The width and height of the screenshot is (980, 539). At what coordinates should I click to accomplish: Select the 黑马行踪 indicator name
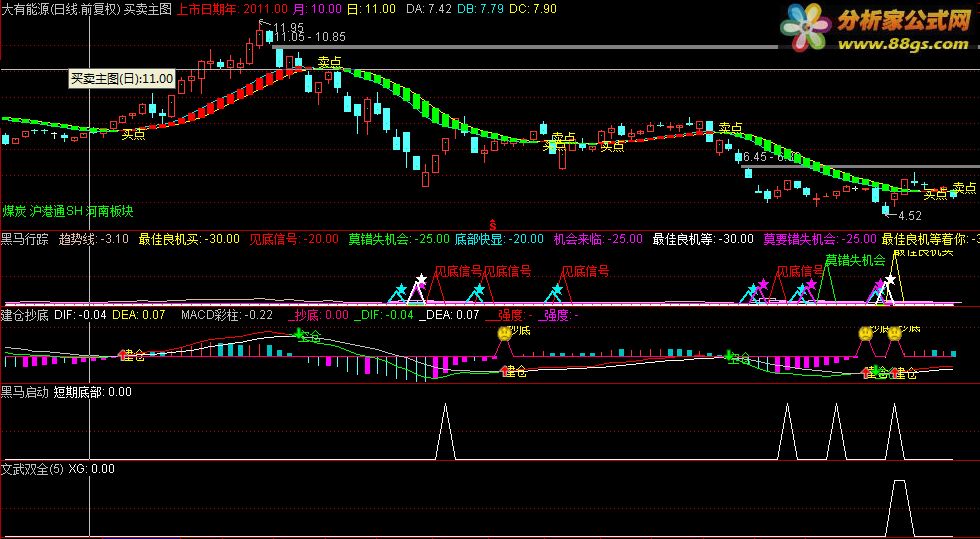(x=25, y=238)
